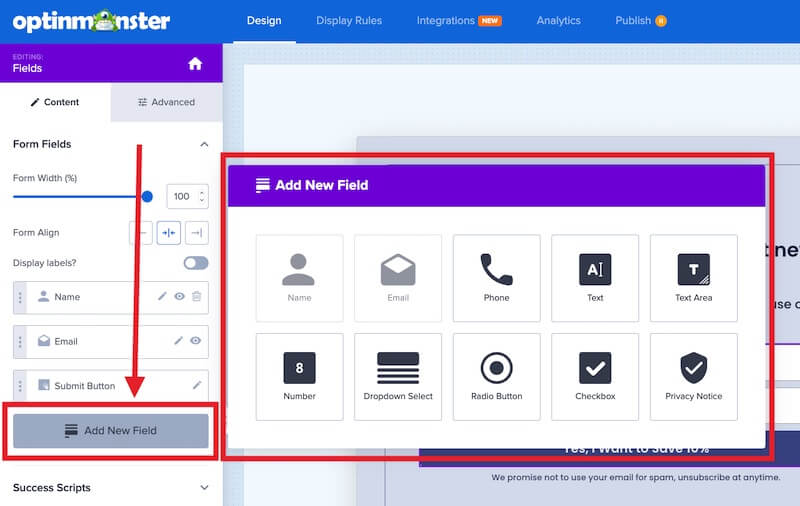The width and height of the screenshot is (800, 506).
Task: Click the Add New Field button
Action: click(x=111, y=431)
